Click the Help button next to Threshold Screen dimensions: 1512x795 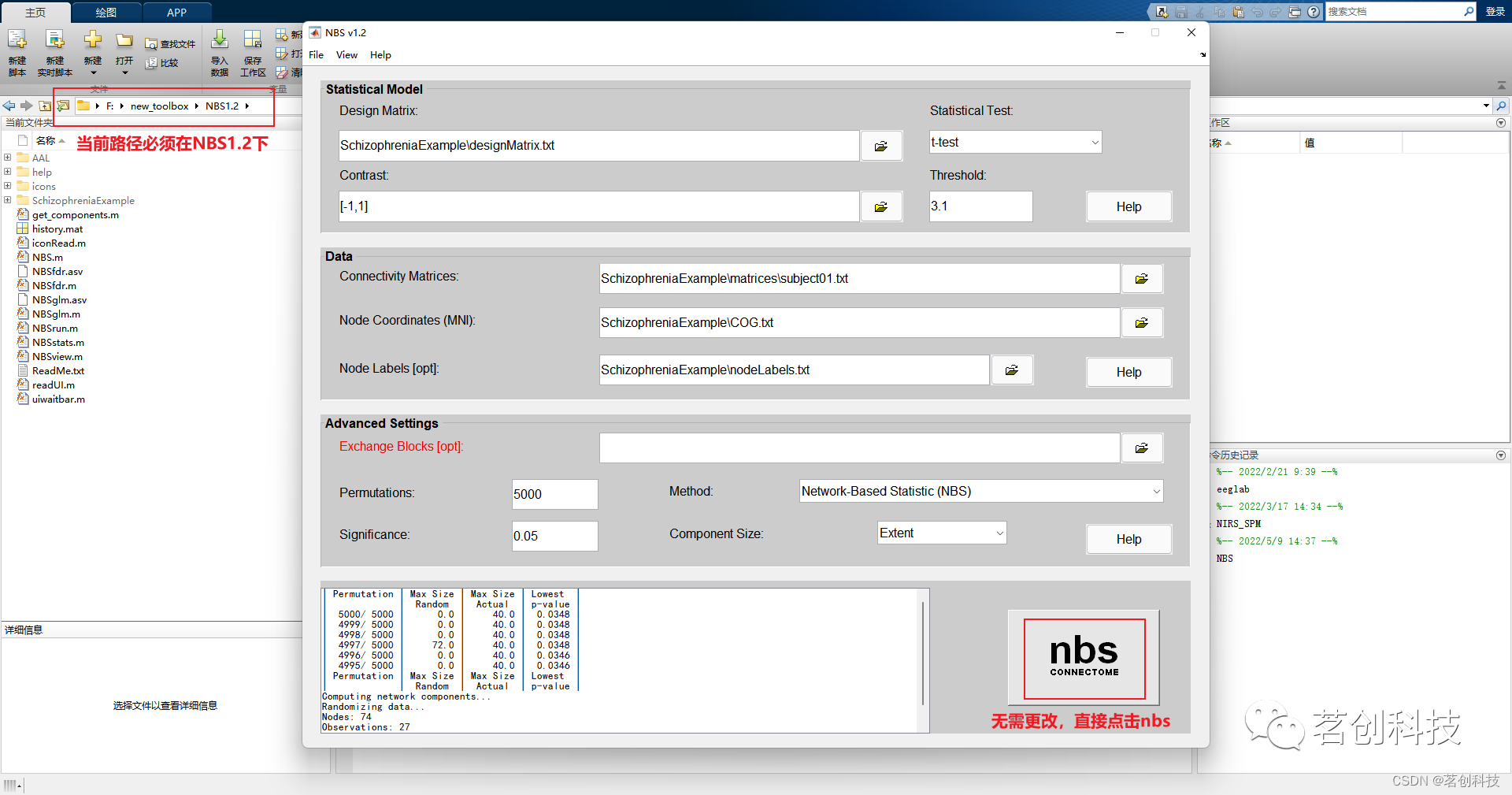[x=1128, y=206]
